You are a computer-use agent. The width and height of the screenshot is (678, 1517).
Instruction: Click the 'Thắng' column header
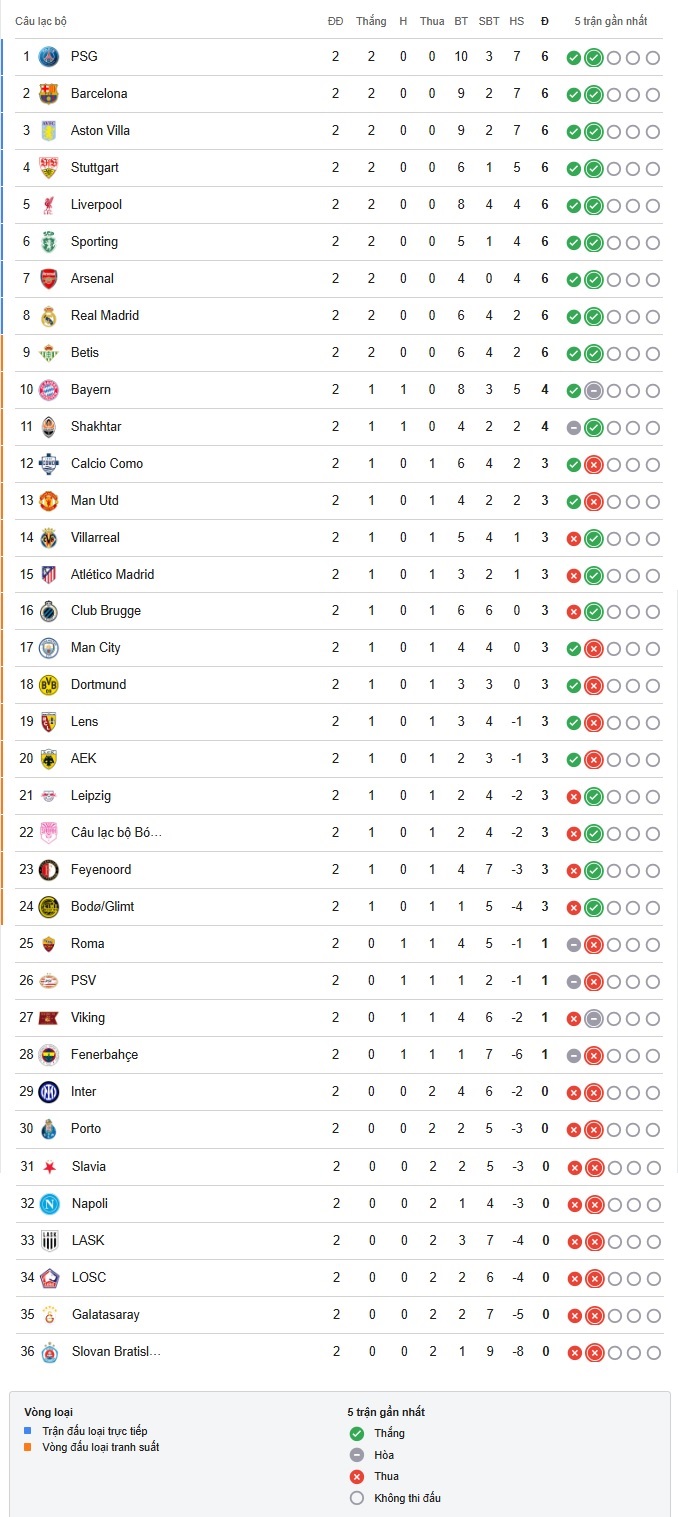[371, 21]
